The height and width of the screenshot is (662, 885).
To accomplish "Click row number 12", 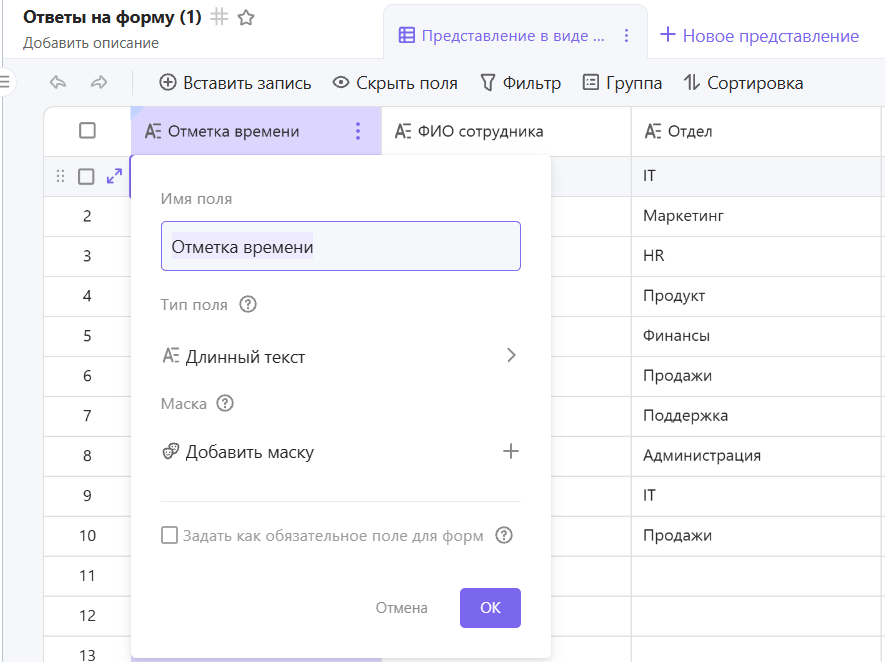I will (87, 616).
